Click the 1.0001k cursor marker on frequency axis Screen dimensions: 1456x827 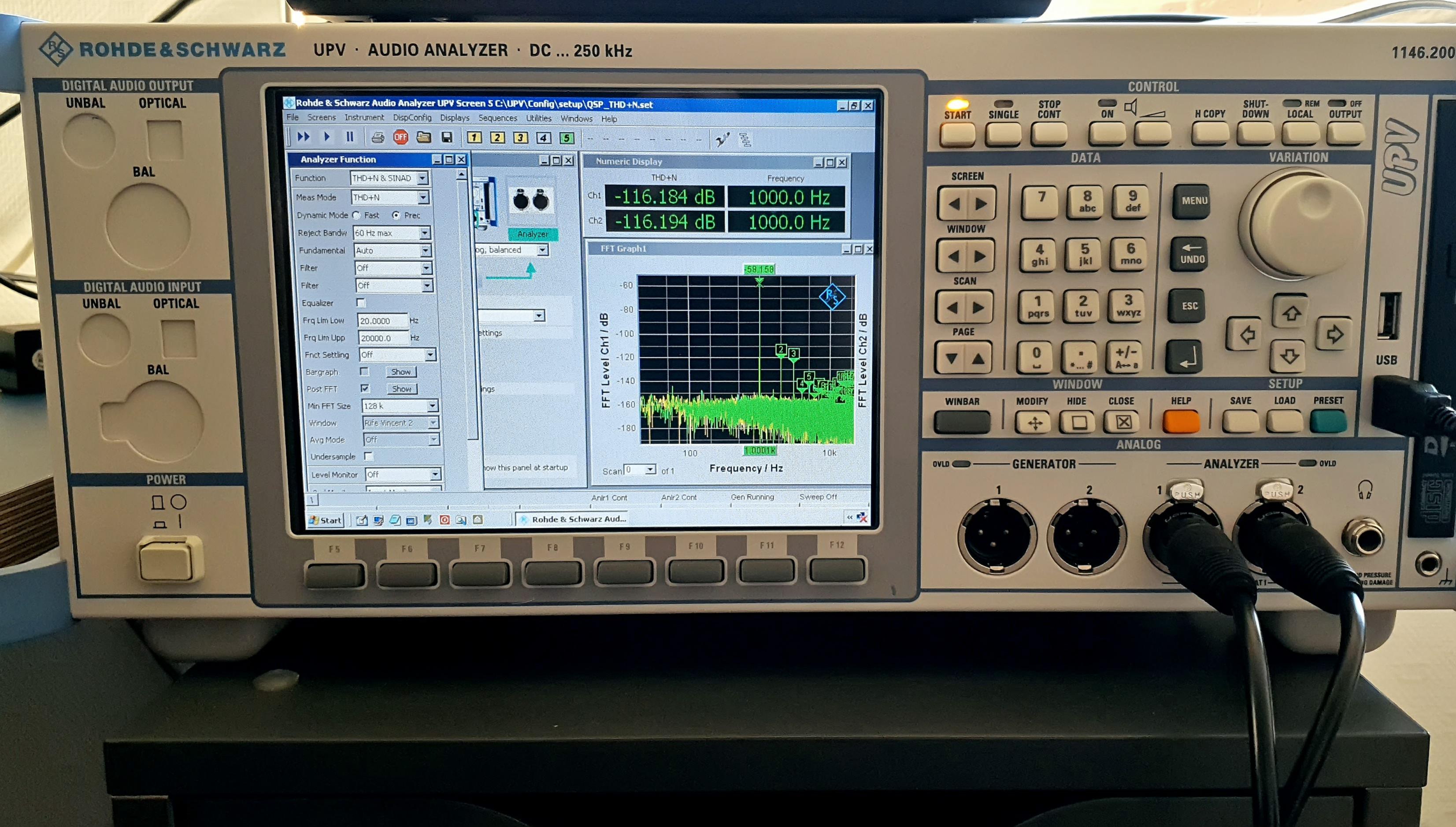click(x=760, y=450)
